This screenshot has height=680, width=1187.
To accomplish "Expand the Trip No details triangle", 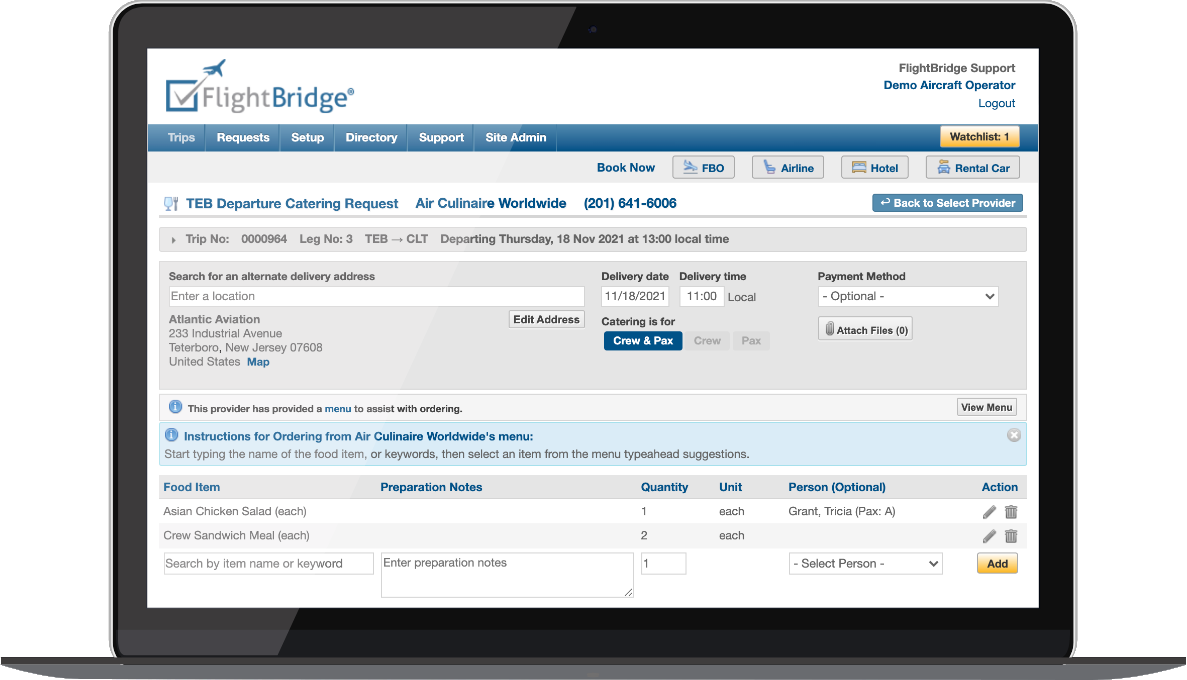I will point(173,240).
